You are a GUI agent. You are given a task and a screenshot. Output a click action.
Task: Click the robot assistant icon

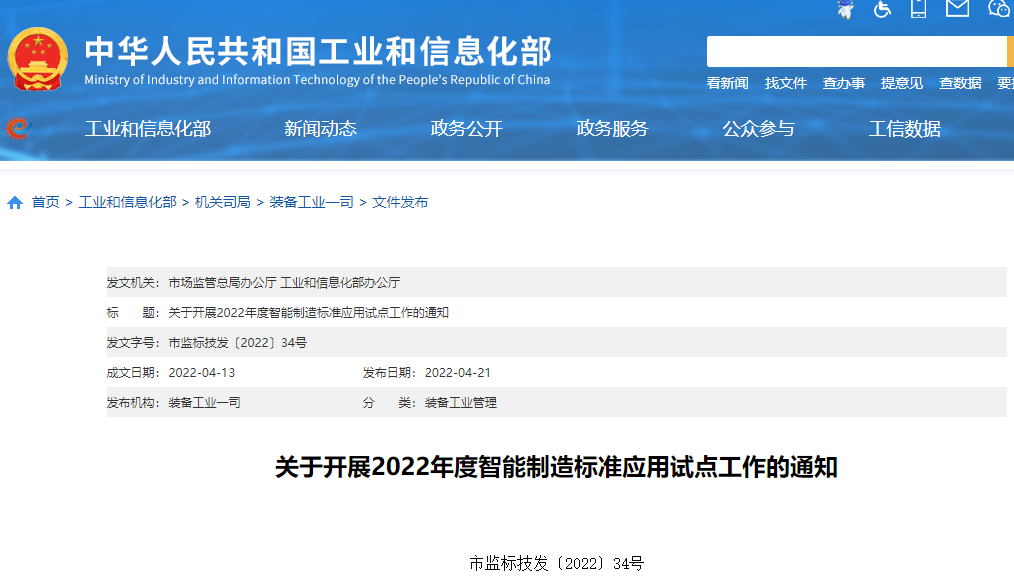[845, 9]
